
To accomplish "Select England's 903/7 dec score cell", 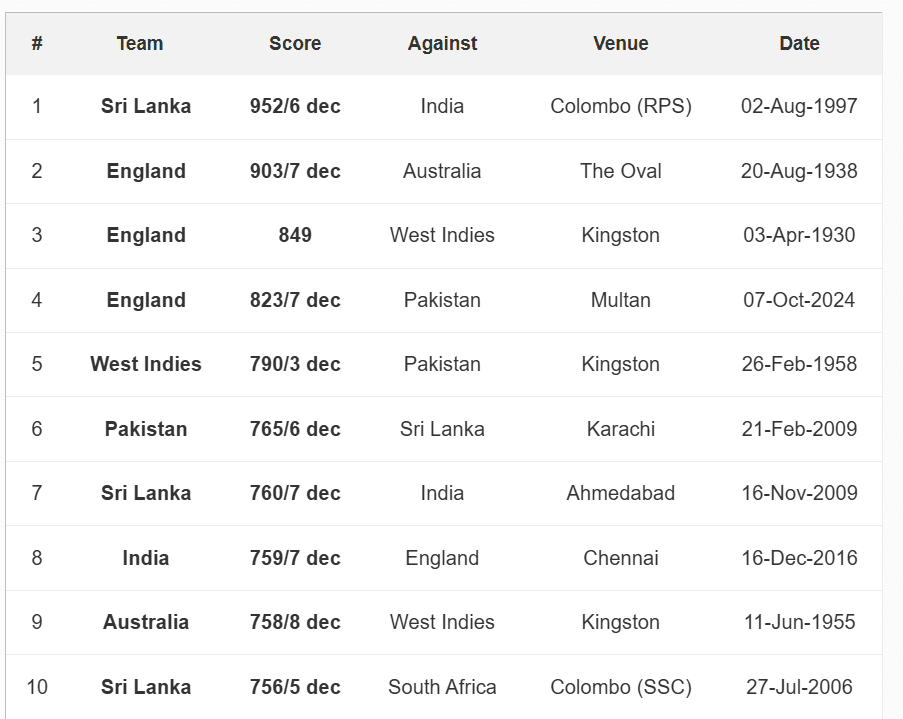I will coord(295,171).
